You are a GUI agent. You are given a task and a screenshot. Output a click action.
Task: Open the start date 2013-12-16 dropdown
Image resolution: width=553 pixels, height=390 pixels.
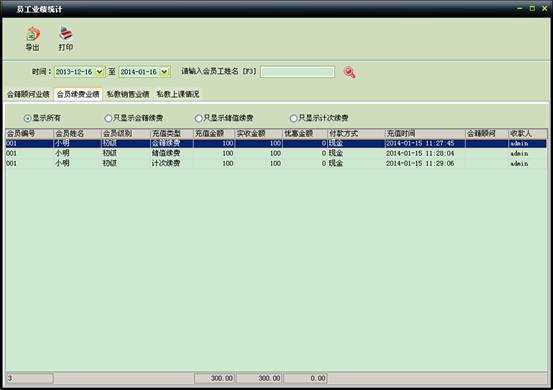tap(99, 72)
